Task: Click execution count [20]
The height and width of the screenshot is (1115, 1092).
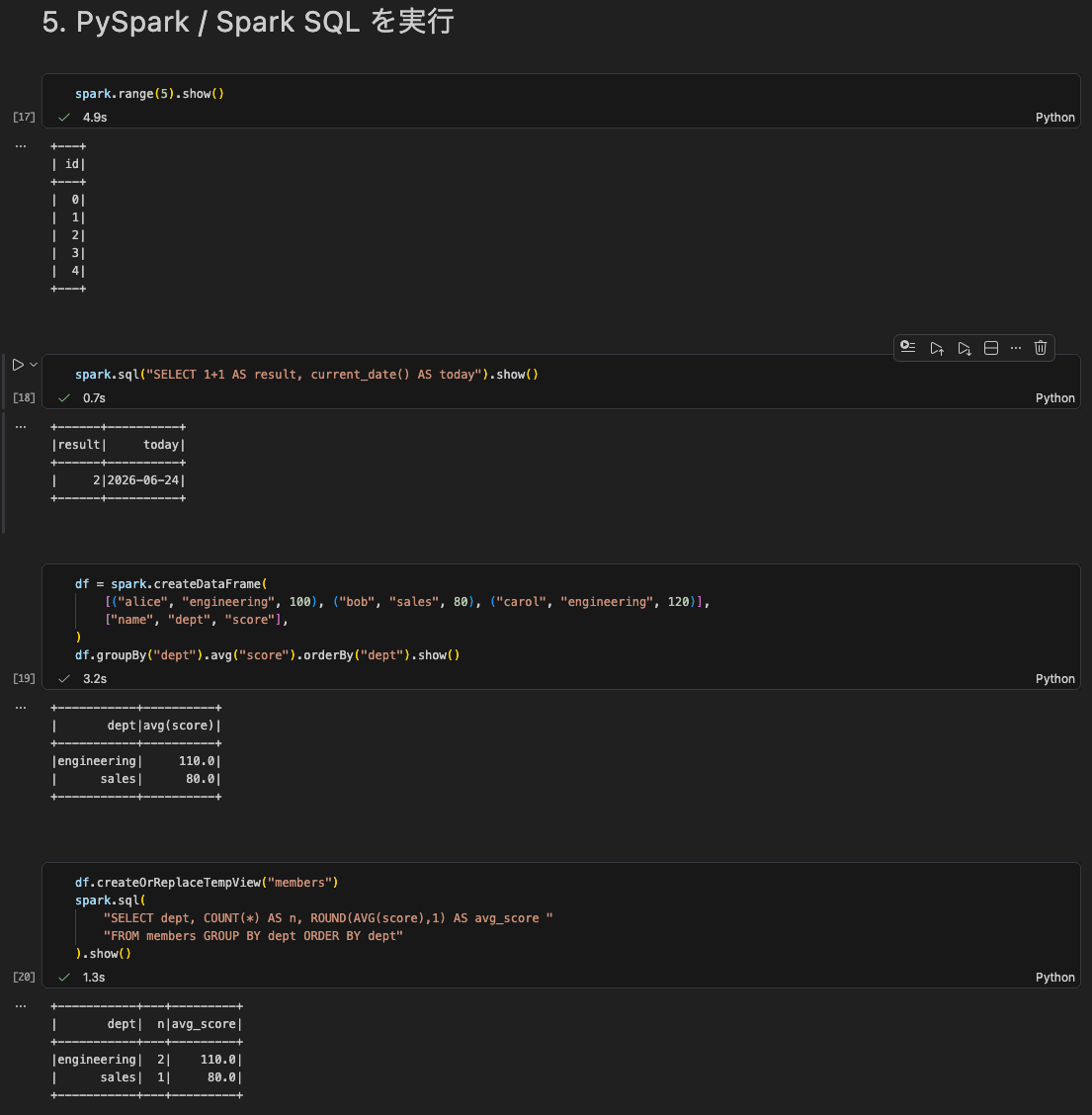Action: pos(24,977)
